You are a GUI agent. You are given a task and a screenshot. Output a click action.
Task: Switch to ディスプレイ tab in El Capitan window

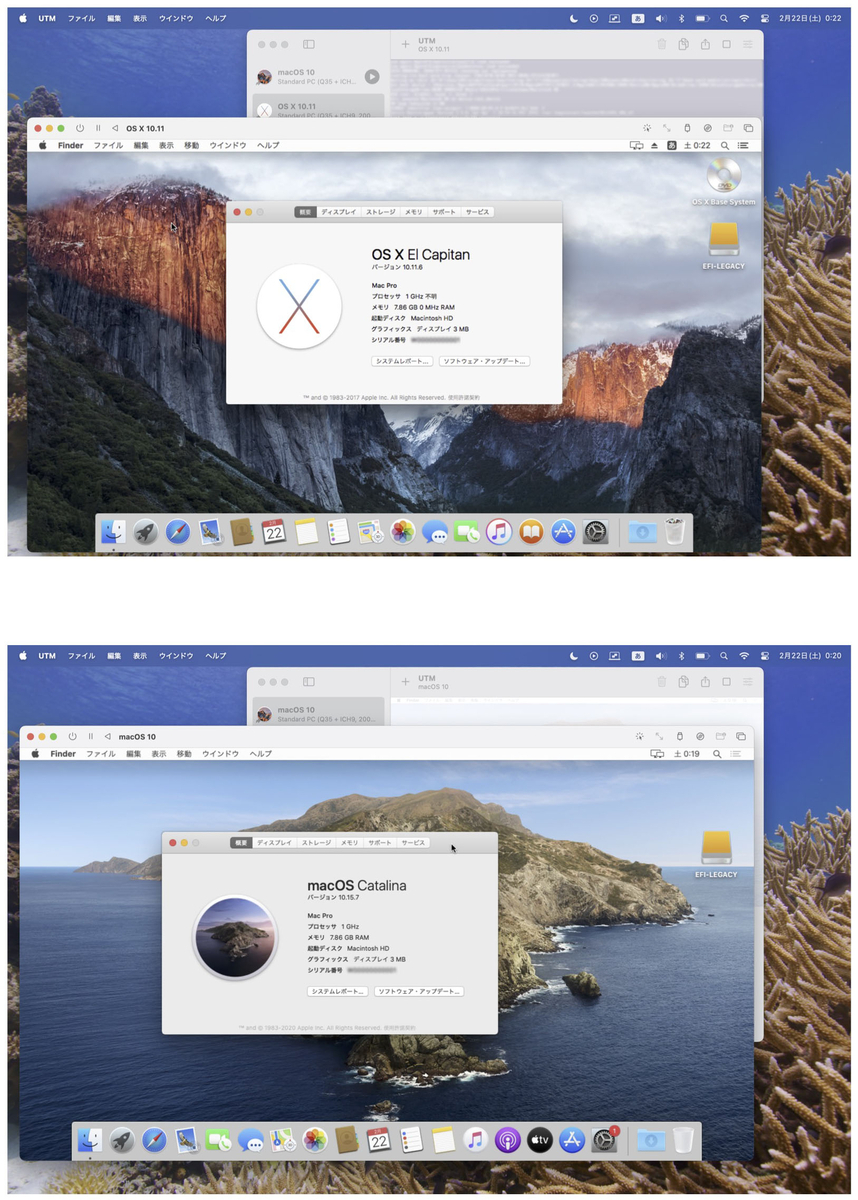pos(339,212)
